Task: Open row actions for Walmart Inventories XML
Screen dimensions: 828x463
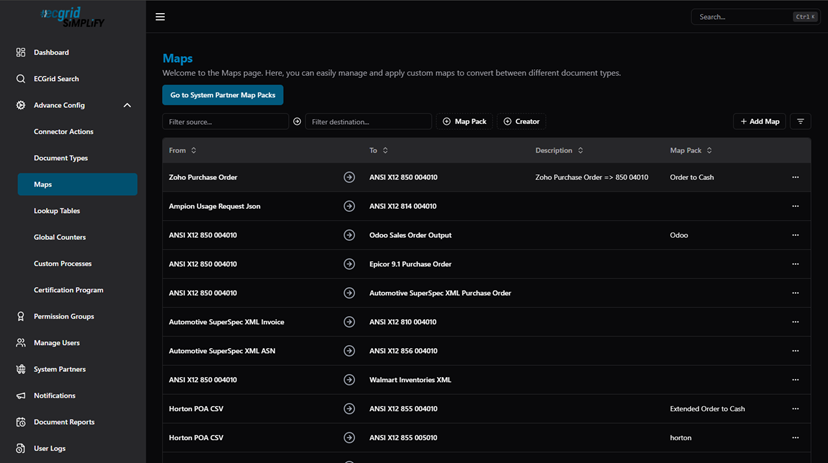Action: point(795,380)
